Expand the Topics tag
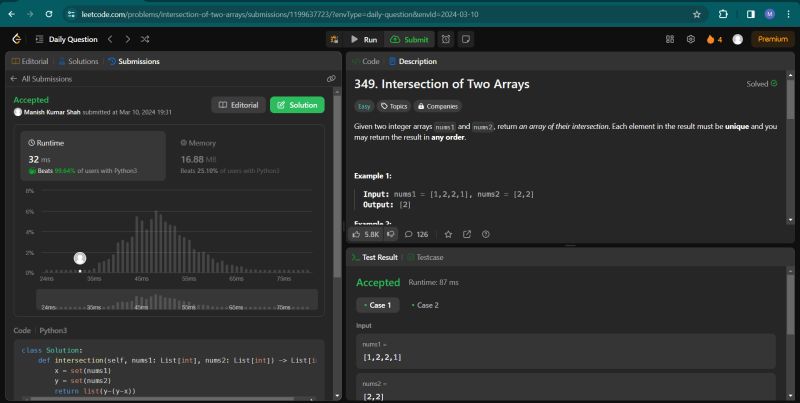The height and width of the screenshot is (403, 800). tap(394, 106)
